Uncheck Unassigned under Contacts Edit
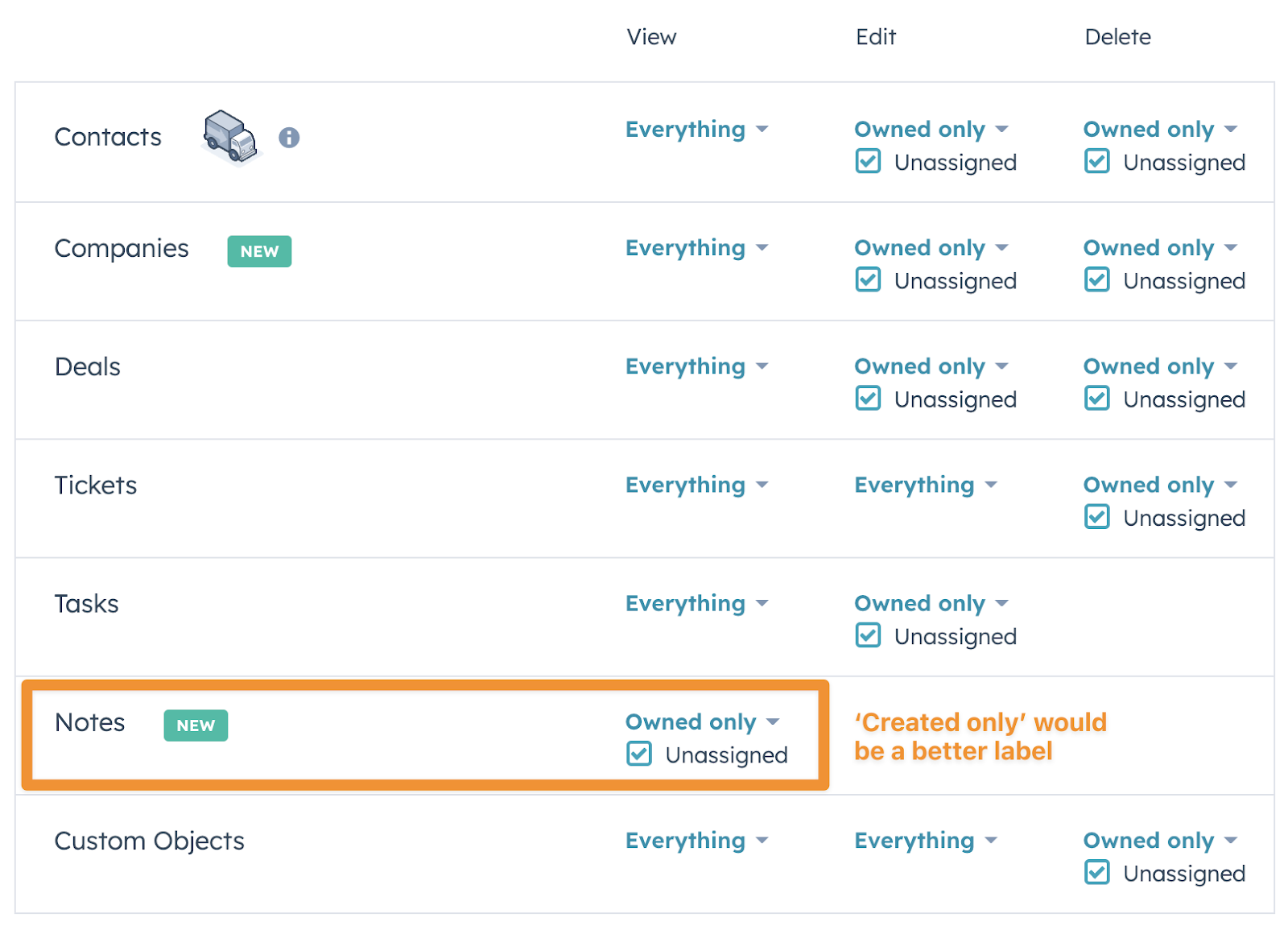Image resolution: width=1288 pixels, height=926 pixels. [x=868, y=162]
